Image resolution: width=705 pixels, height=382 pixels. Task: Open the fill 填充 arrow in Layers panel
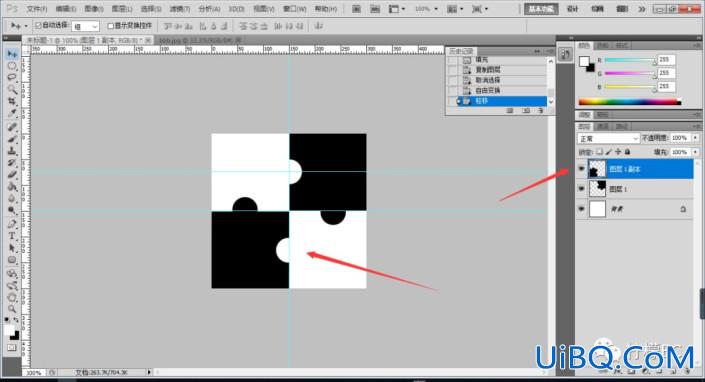(x=696, y=152)
